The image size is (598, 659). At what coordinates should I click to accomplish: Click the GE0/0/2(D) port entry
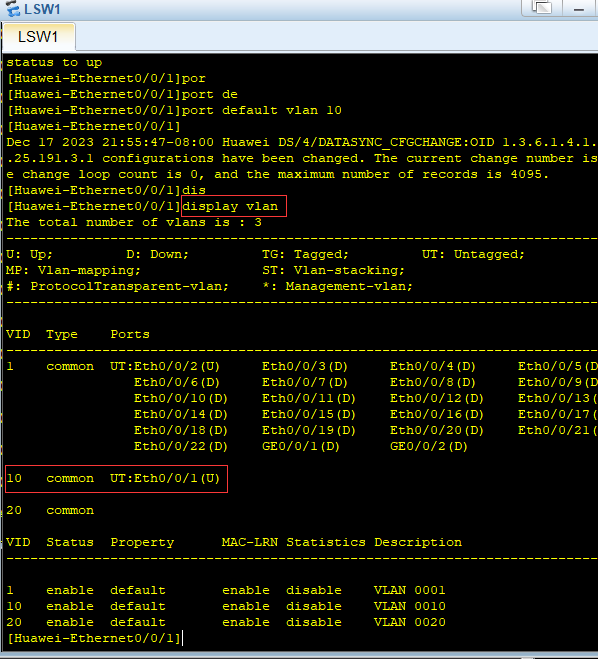(x=429, y=446)
